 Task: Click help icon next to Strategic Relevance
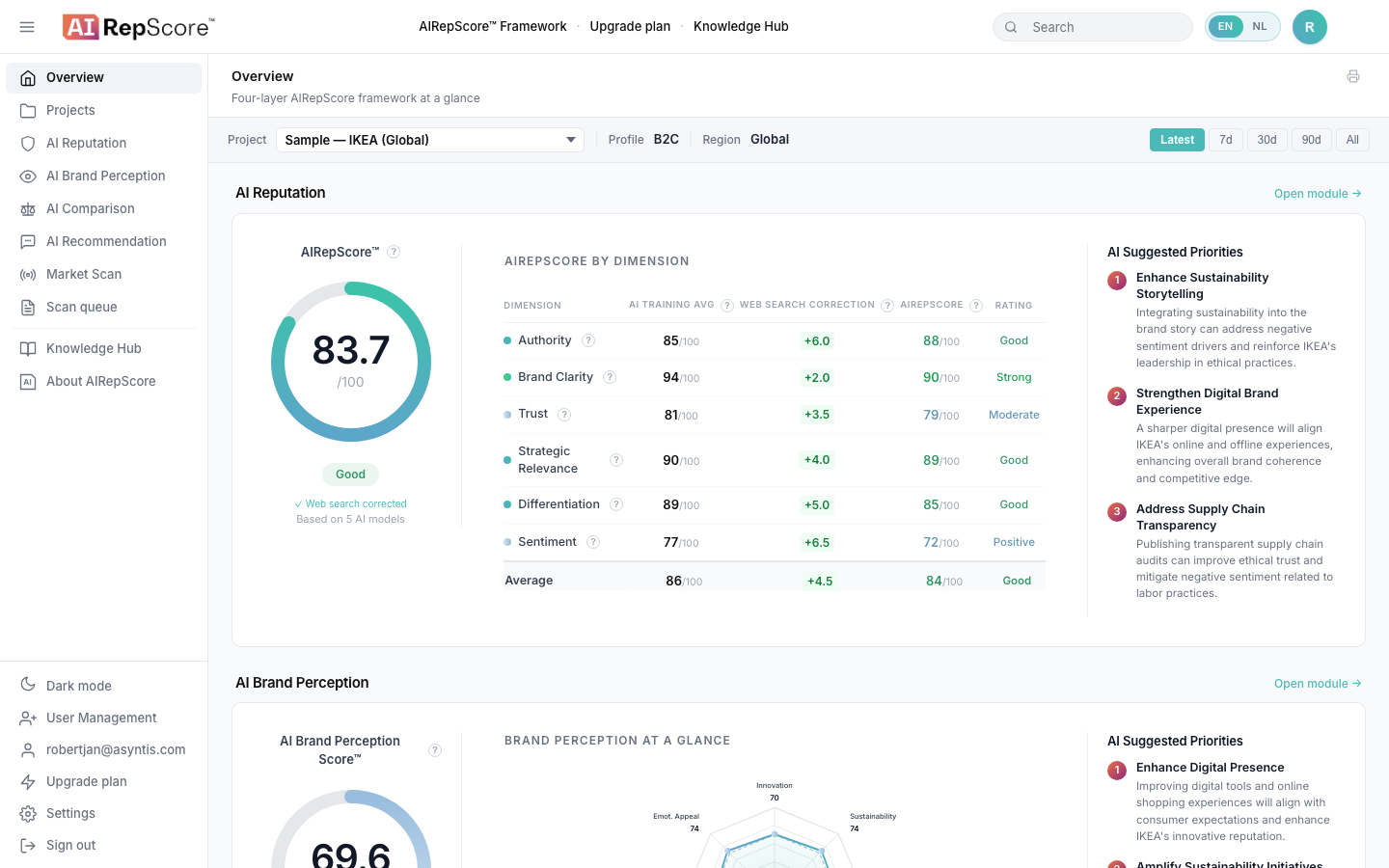point(616,460)
